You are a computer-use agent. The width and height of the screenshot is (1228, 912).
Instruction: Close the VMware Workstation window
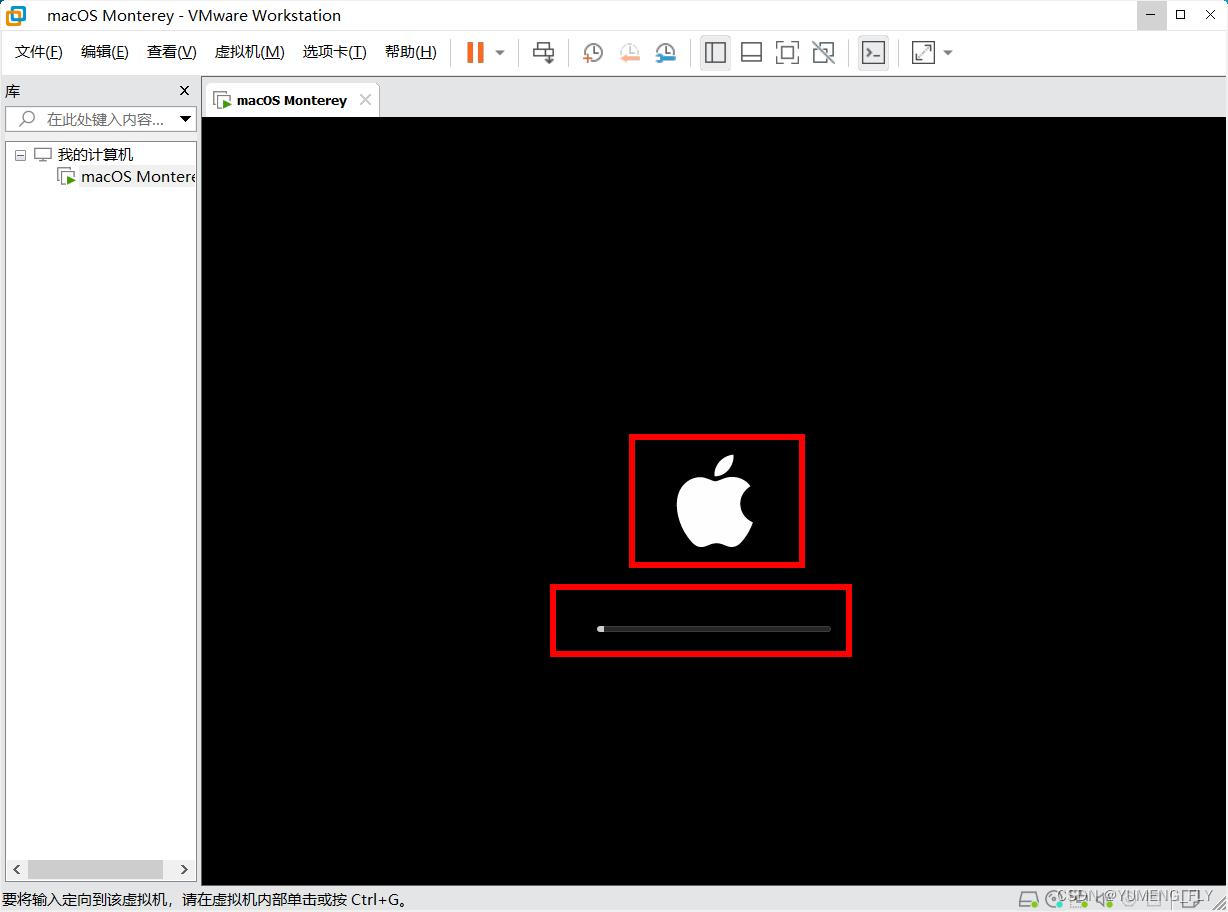point(1209,15)
